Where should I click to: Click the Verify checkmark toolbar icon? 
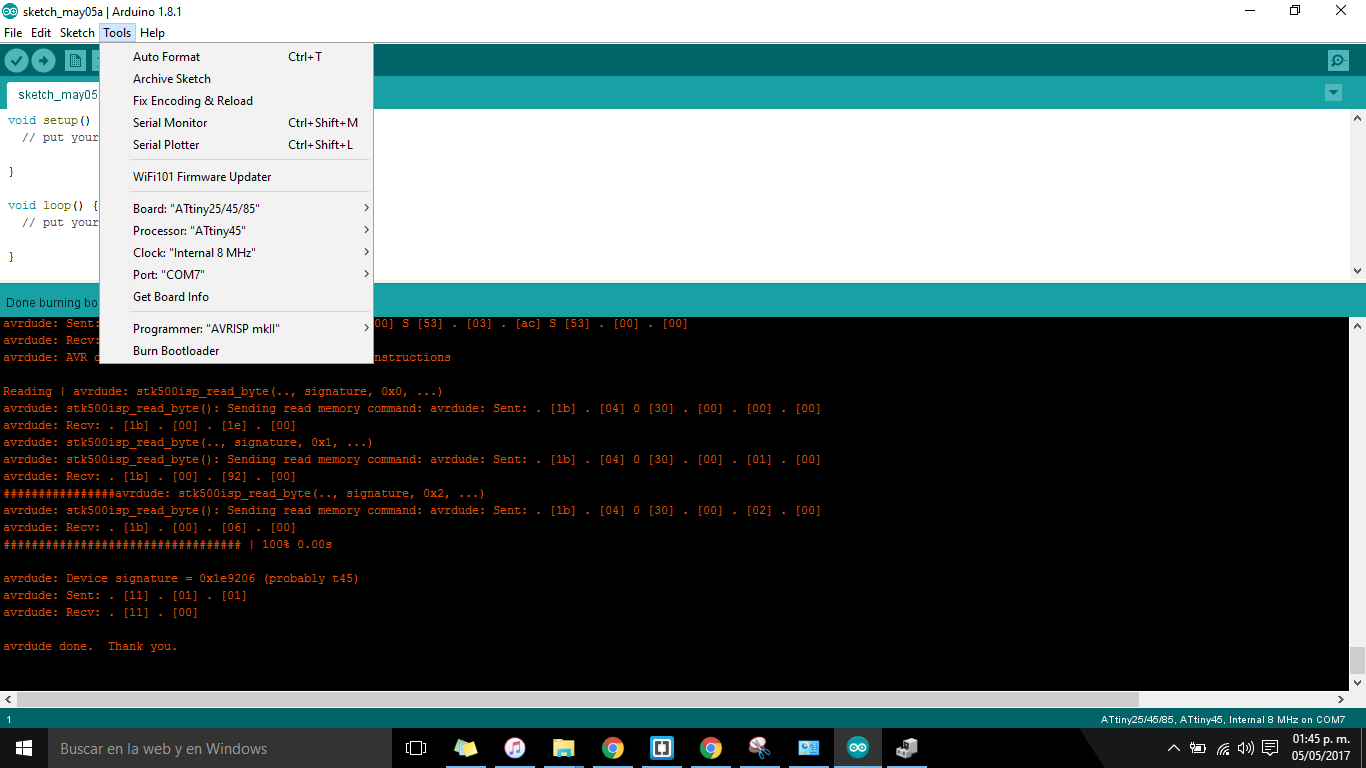tap(16, 61)
